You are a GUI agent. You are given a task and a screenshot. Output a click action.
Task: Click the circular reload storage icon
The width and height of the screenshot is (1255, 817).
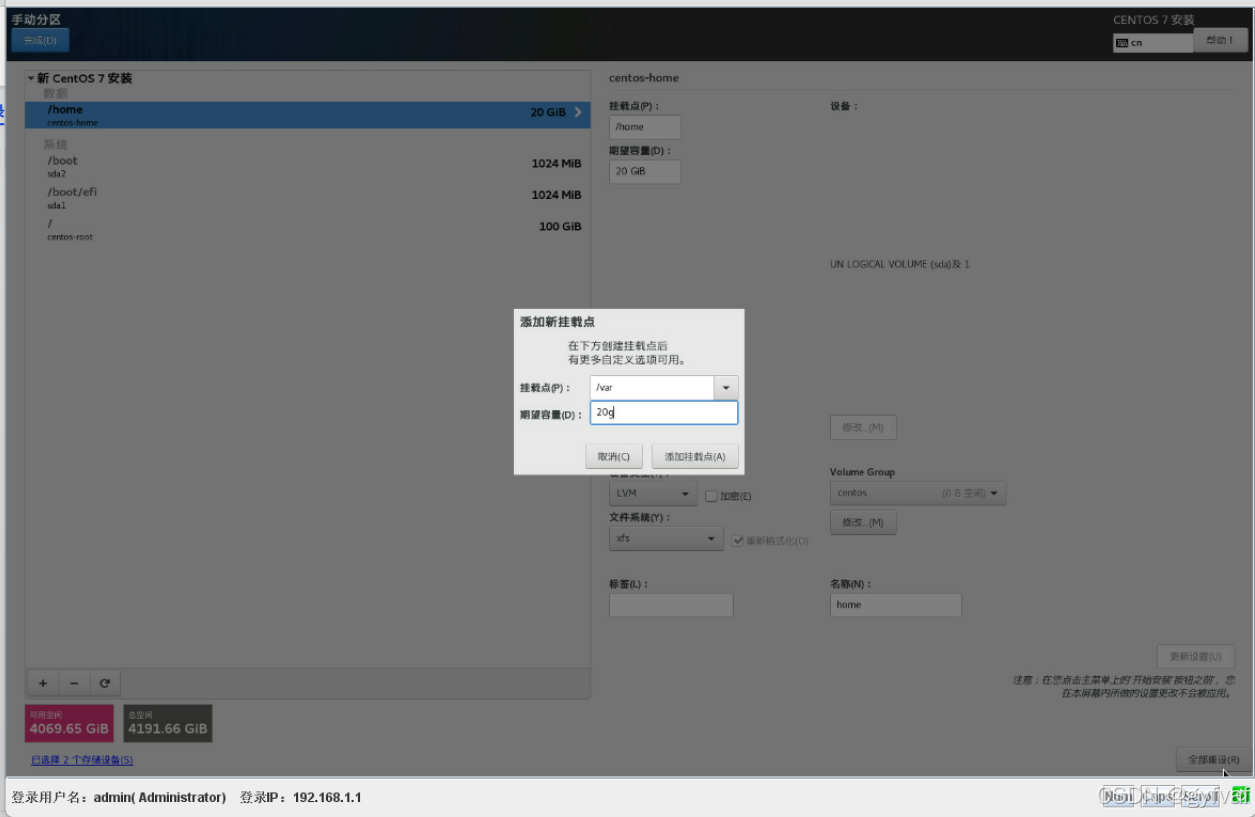[x=104, y=684]
